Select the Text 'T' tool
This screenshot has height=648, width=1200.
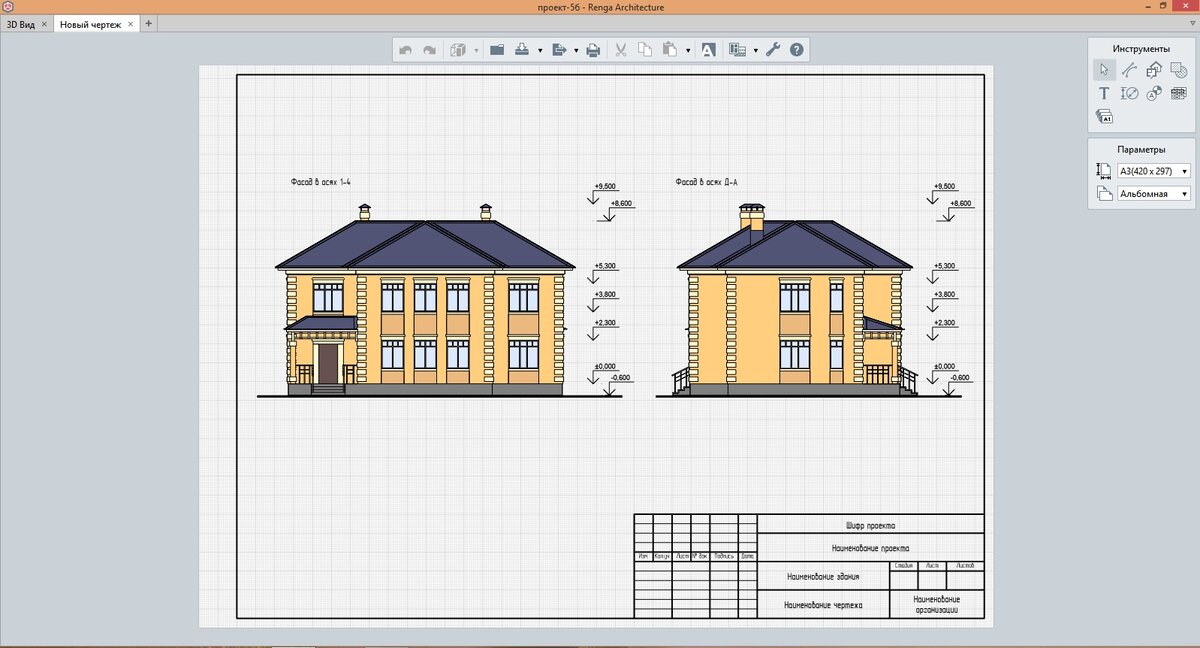[1104, 93]
